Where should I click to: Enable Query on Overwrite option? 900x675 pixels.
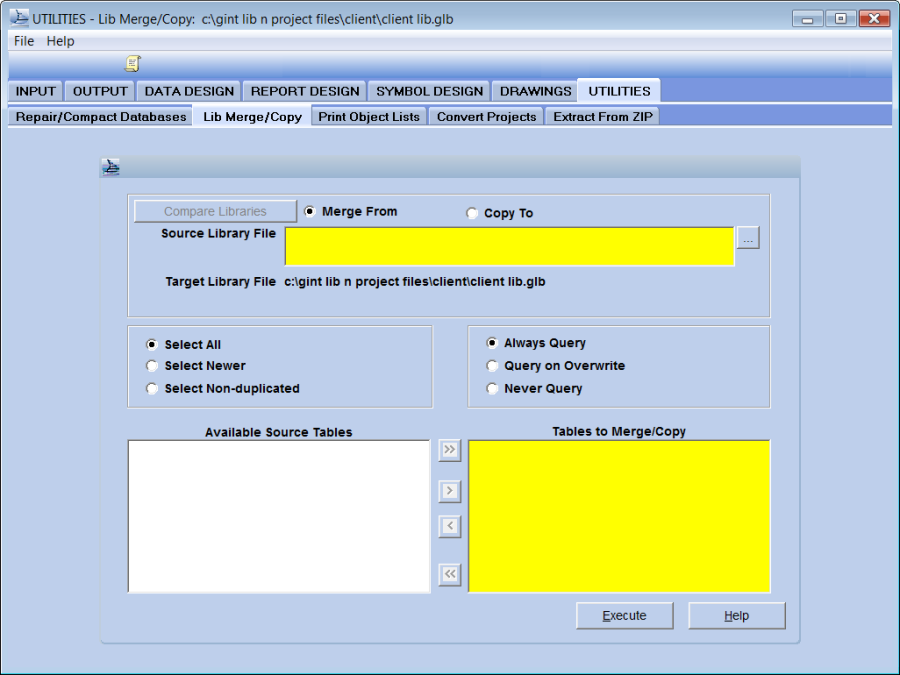(492, 366)
